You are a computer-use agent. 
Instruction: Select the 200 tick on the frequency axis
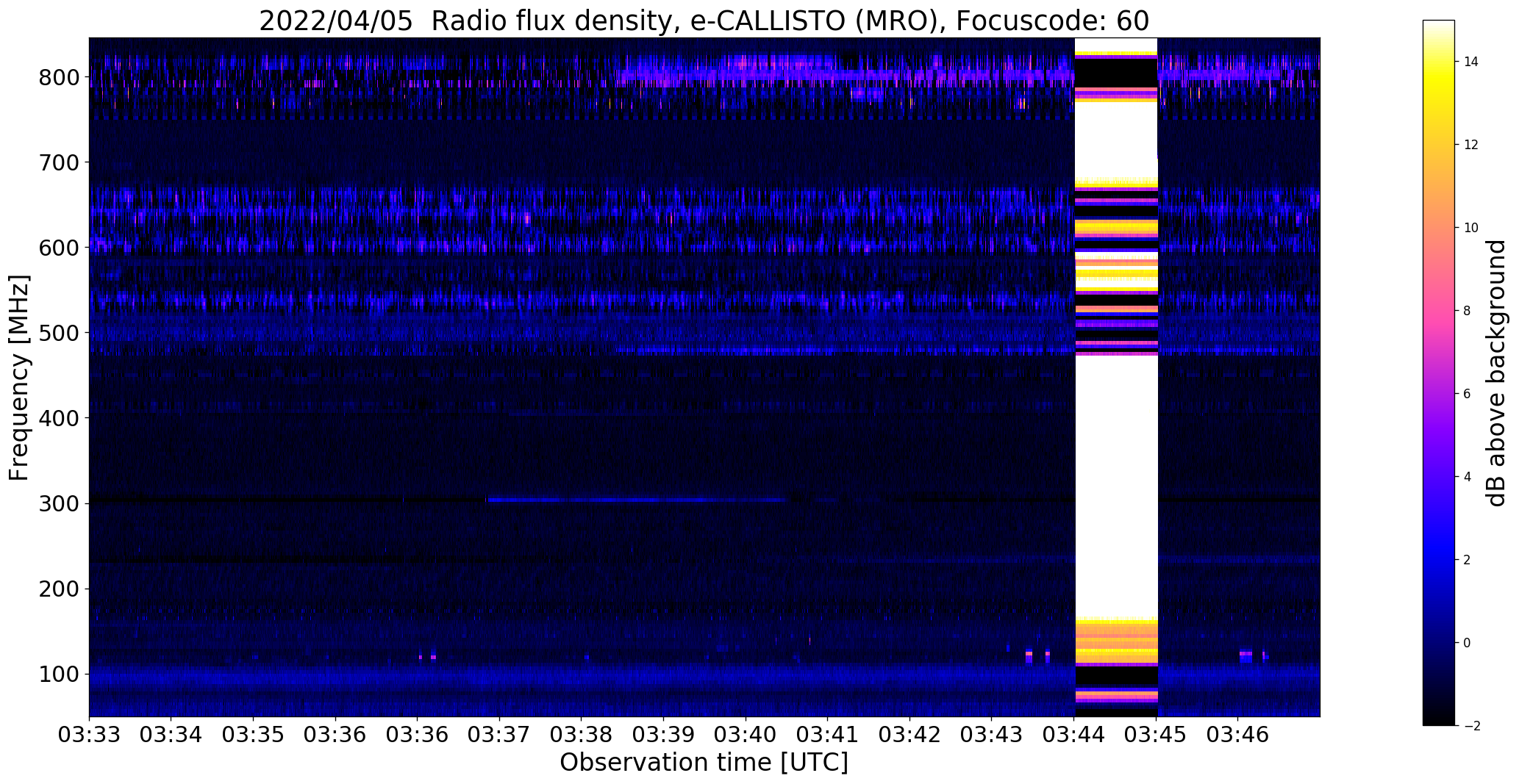tap(58, 589)
